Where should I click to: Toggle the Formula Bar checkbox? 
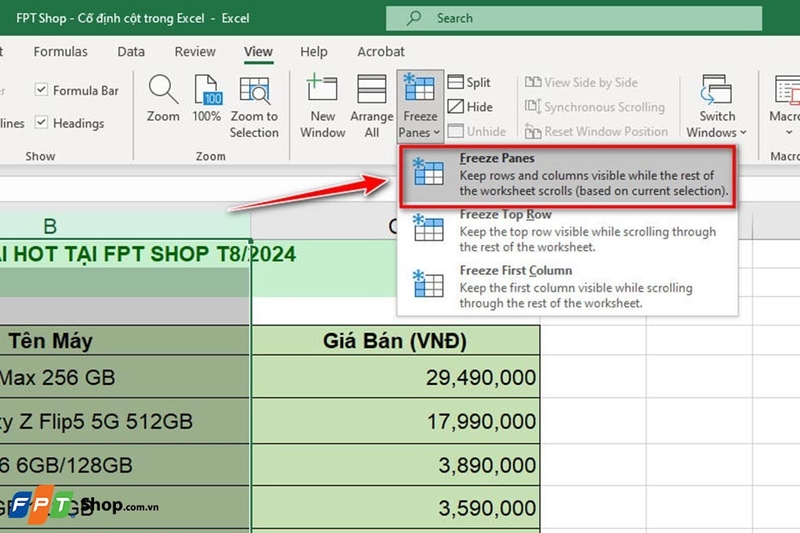click(41, 90)
